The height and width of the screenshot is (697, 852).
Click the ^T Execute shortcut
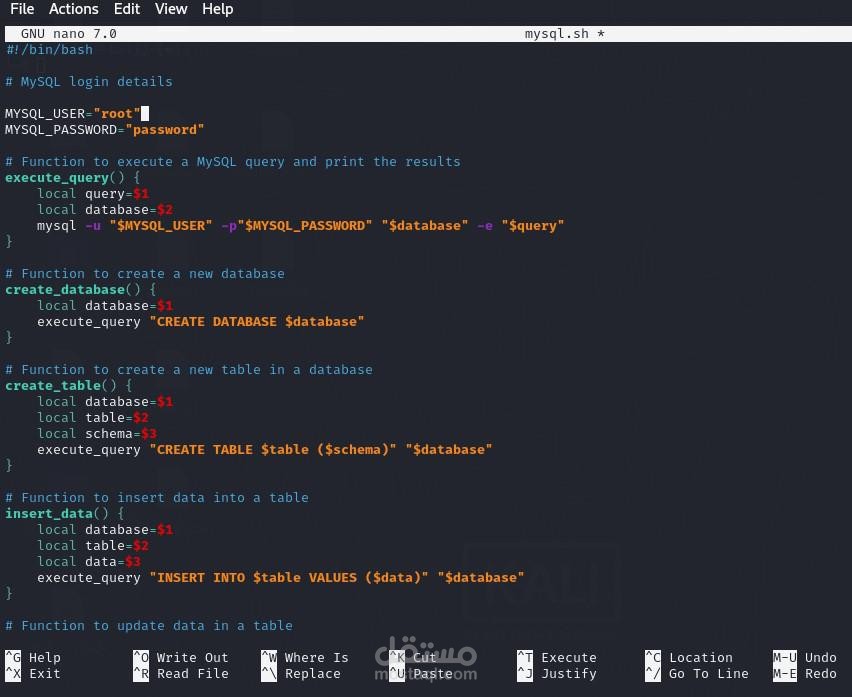pos(557,657)
